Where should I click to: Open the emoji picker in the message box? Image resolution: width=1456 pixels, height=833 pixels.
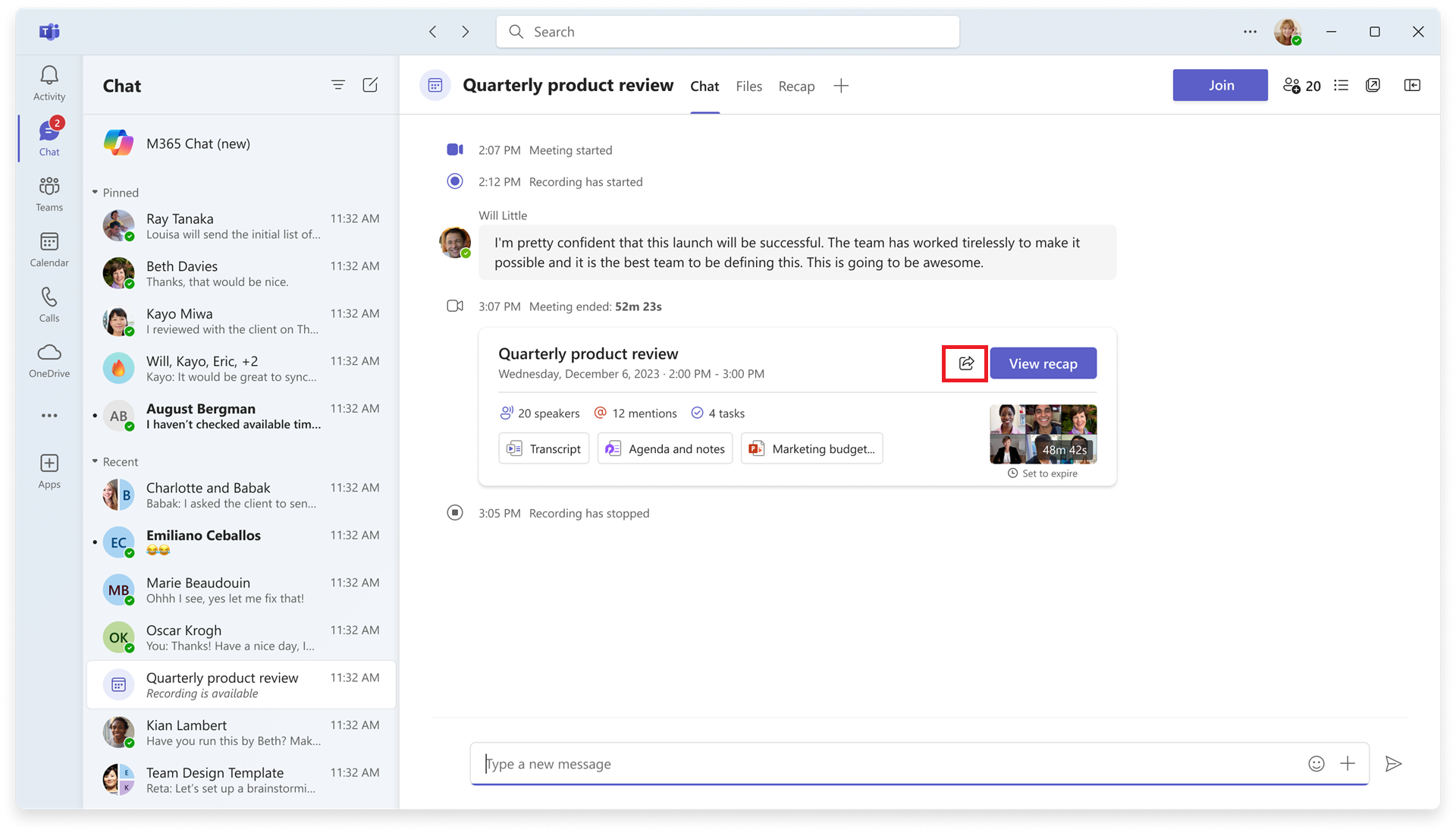1316,764
